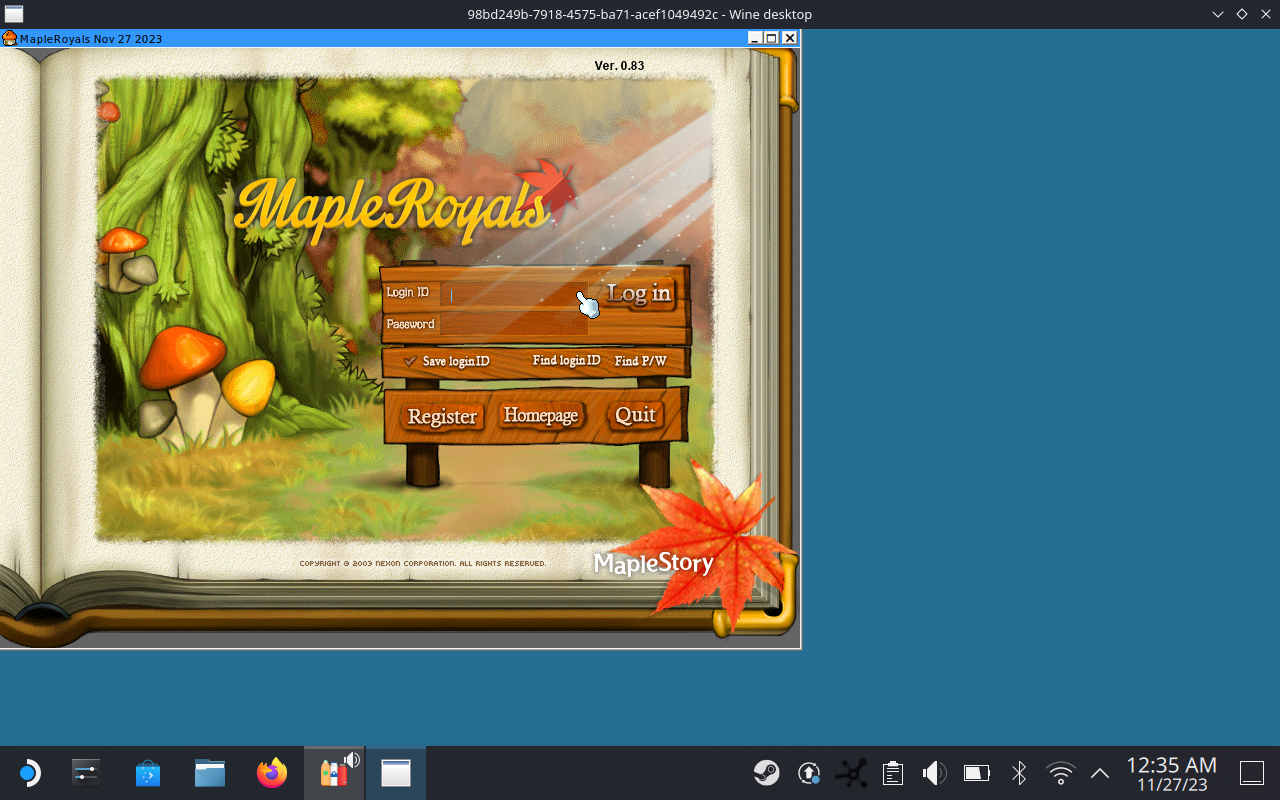Screen dimensions: 1280x800
Task: Click the MapleRoyals mushroom window icon
Action: 10,38
